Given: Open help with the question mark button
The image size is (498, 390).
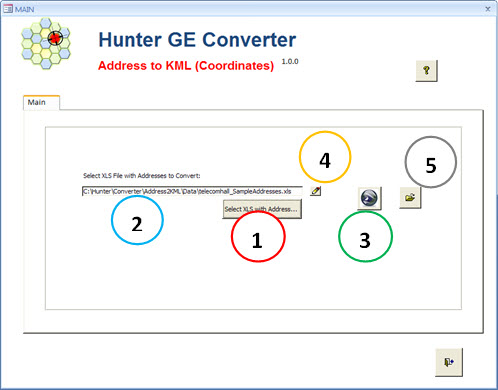Looking at the screenshot, I should [x=426, y=71].
